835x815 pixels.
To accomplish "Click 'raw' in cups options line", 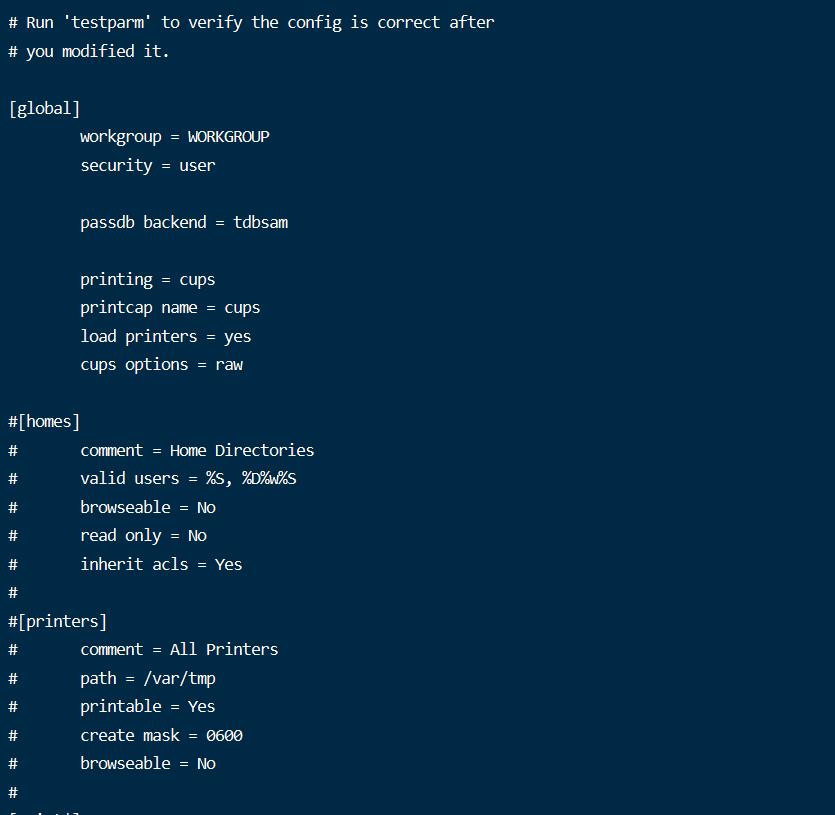I will [229, 365].
